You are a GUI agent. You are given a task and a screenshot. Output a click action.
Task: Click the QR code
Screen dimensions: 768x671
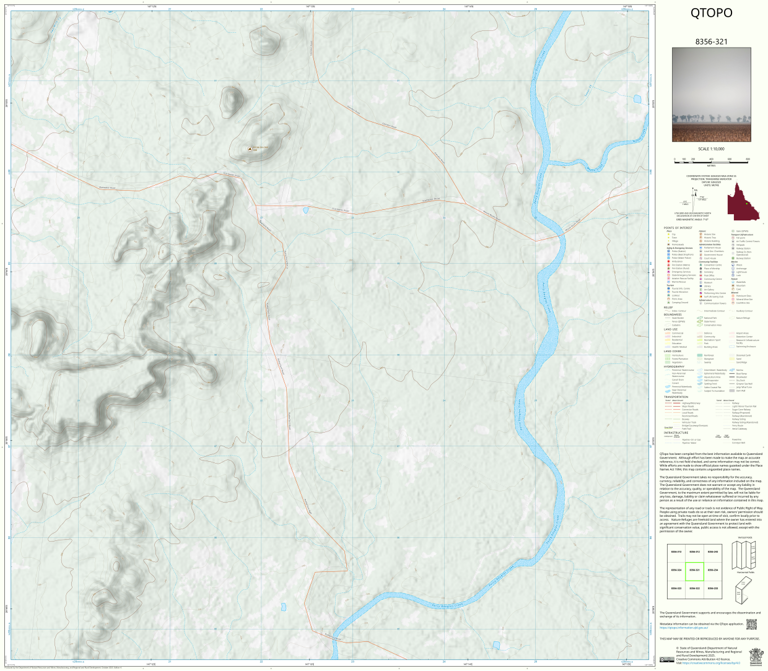[x=751, y=624]
